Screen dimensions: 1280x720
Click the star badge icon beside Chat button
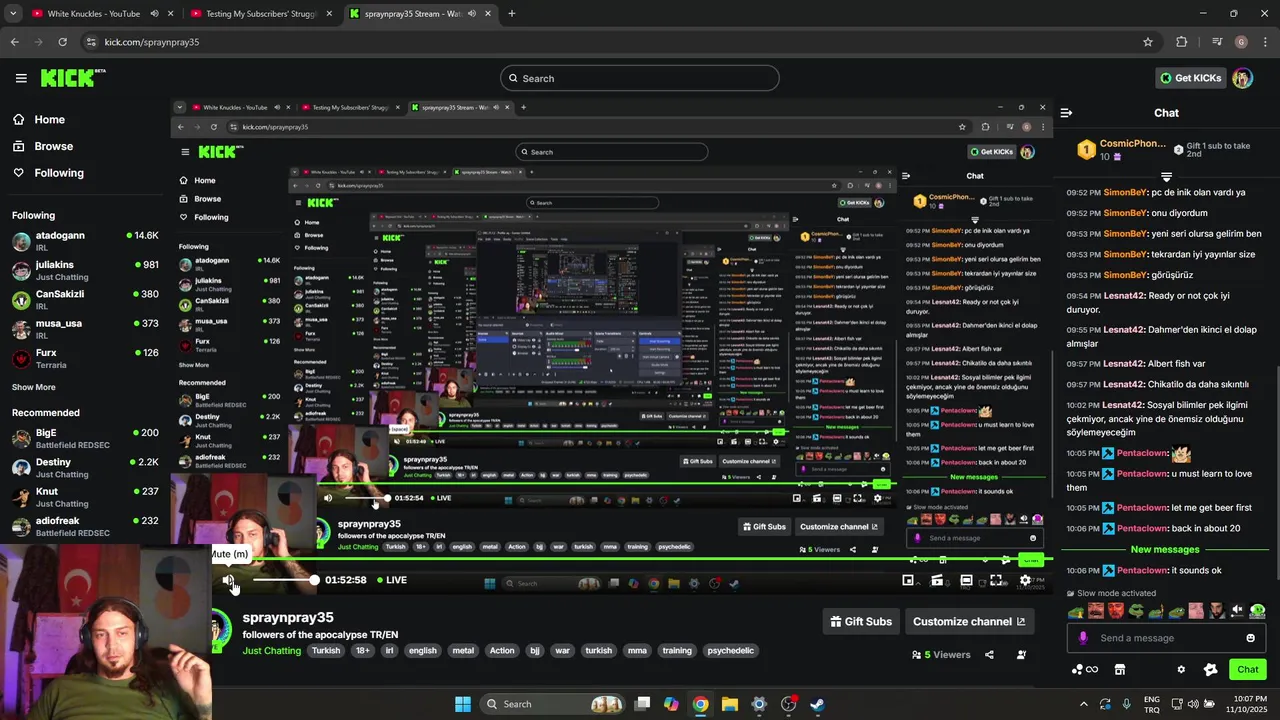coord(1210,670)
